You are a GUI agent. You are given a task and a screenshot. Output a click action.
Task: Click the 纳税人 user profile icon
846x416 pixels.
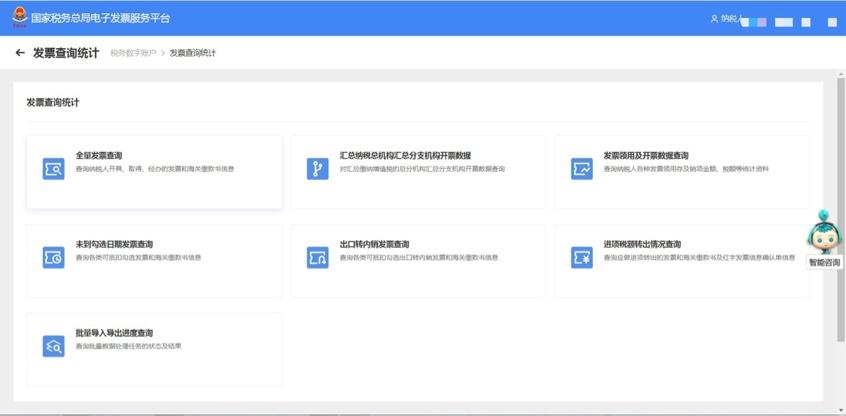pos(714,18)
